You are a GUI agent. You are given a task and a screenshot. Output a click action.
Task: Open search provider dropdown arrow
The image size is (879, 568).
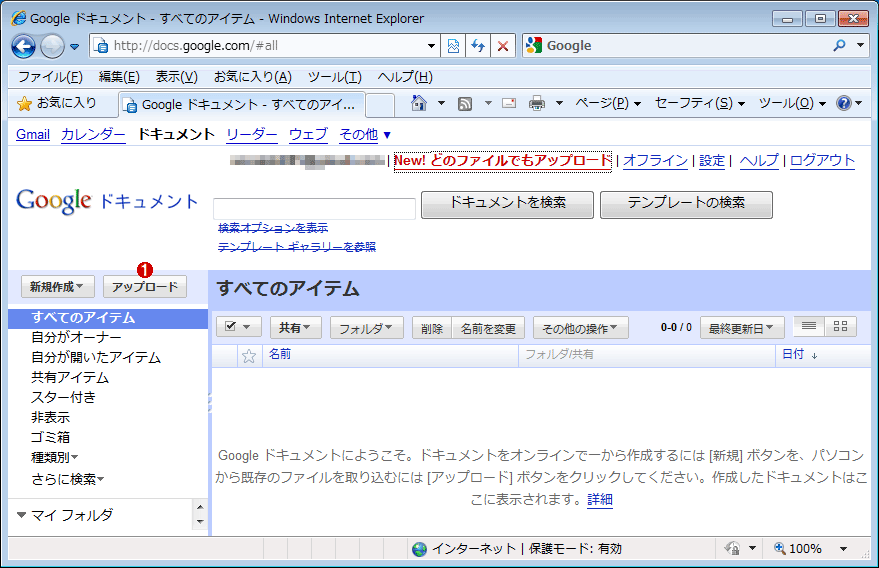point(861,45)
